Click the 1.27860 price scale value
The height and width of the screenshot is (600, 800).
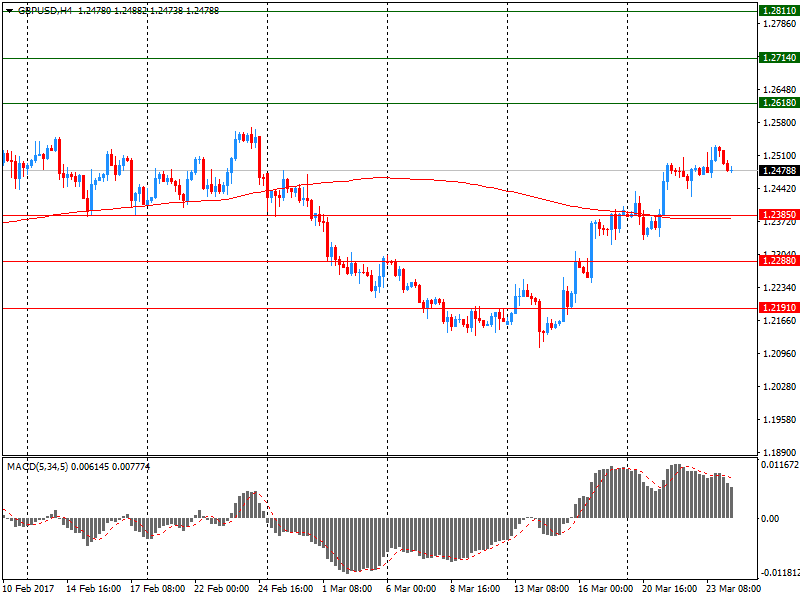(779, 23)
